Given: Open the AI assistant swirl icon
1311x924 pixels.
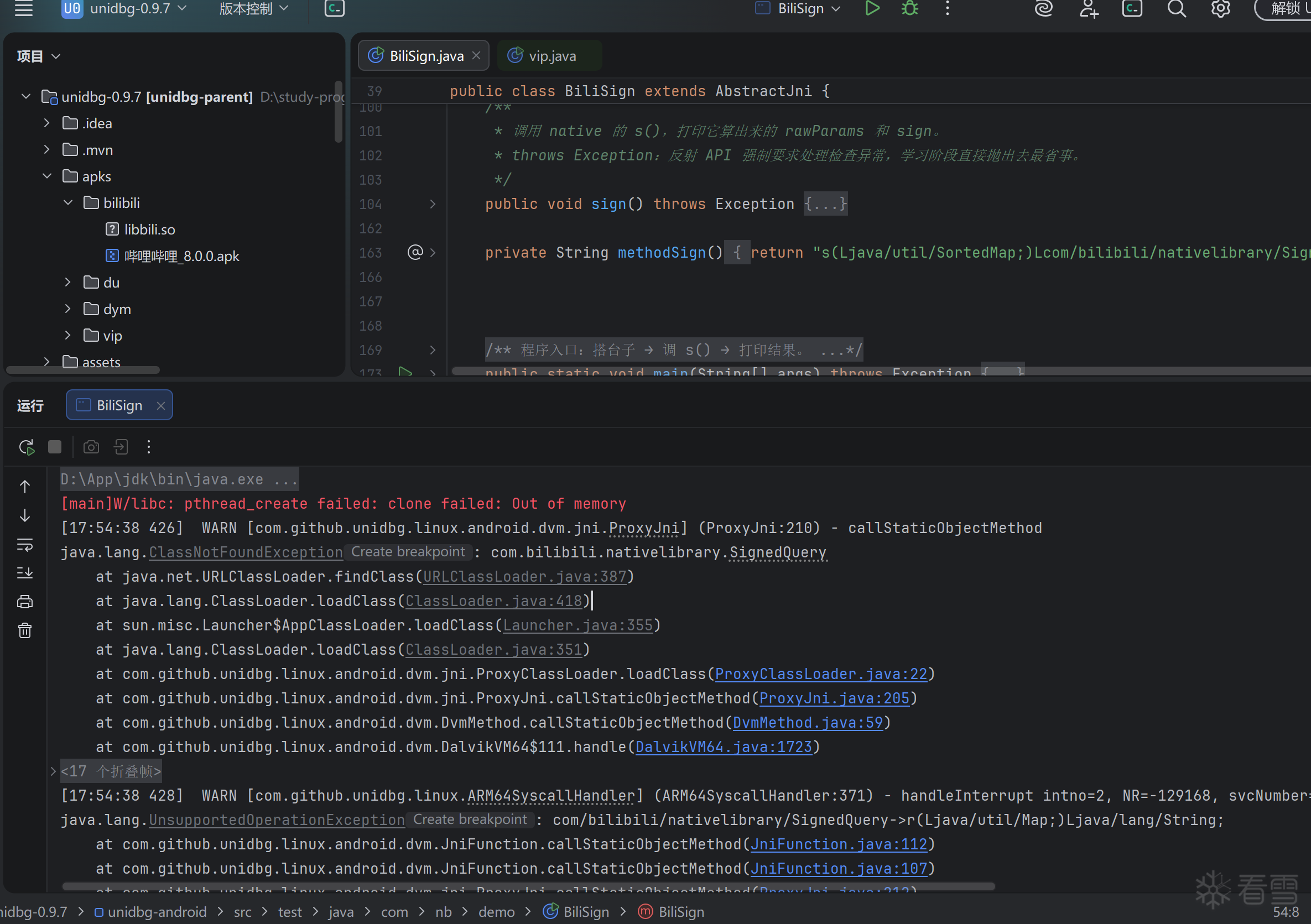Looking at the screenshot, I should pos(1044,8).
